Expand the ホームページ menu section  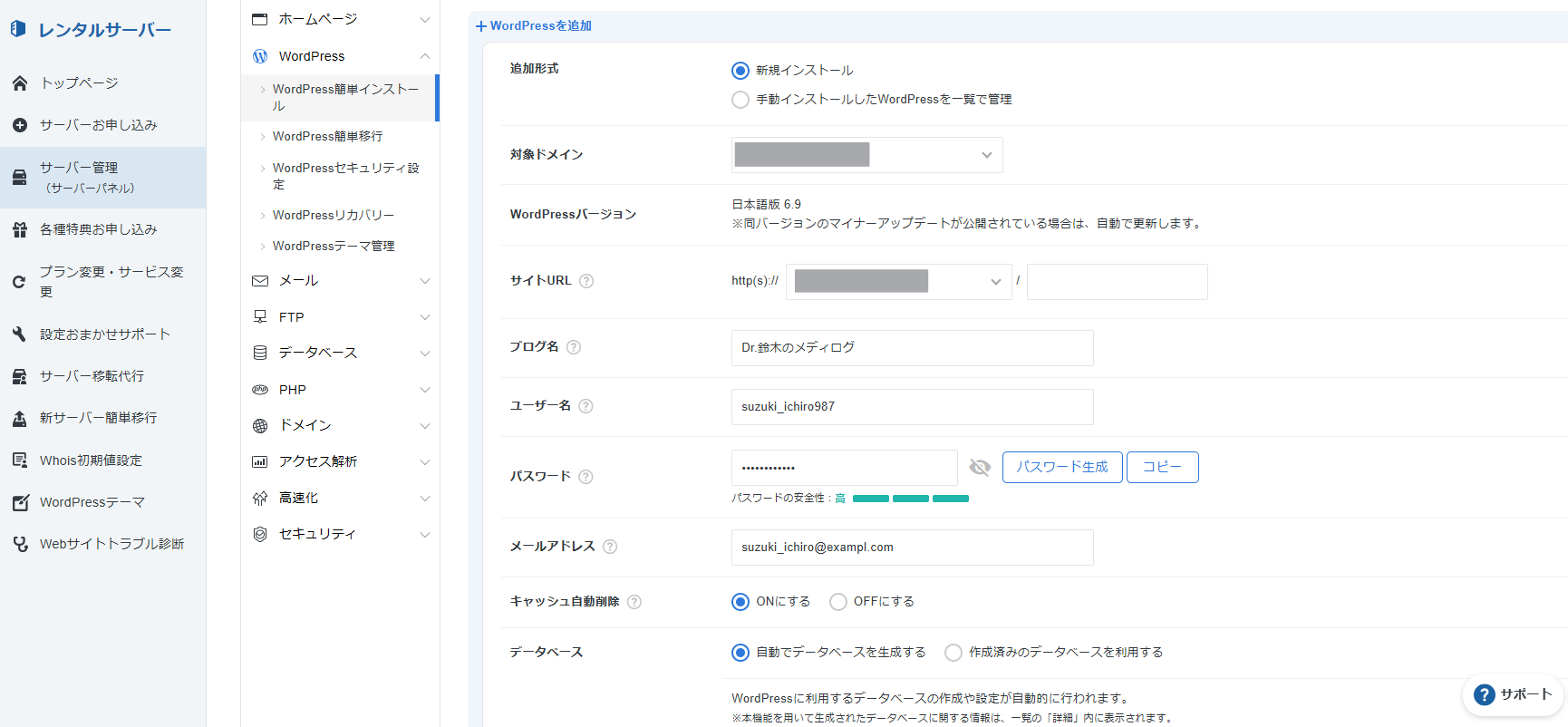click(x=425, y=19)
